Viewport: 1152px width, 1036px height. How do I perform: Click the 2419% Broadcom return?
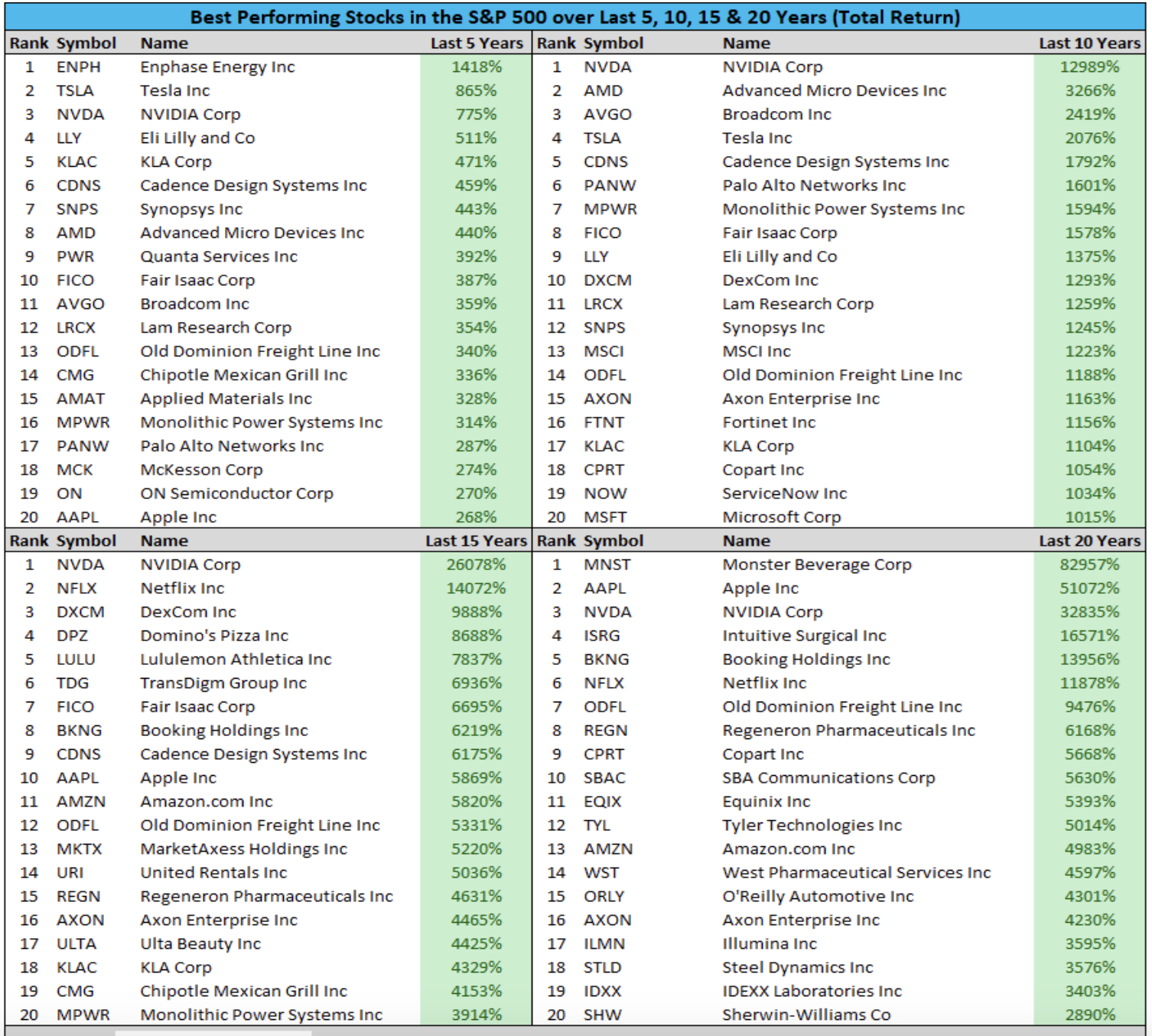[1090, 114]
